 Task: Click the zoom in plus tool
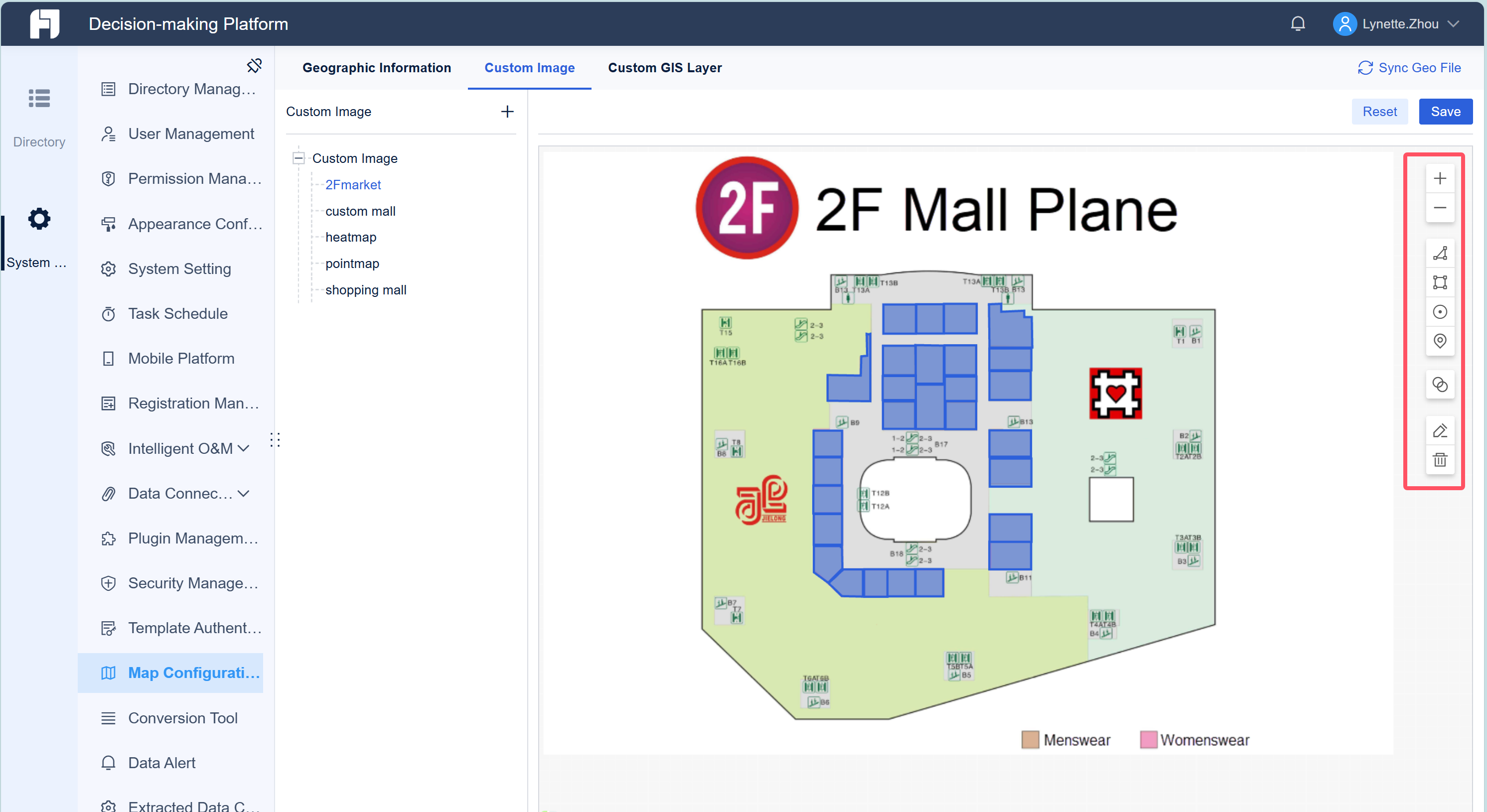point(1440,178)
